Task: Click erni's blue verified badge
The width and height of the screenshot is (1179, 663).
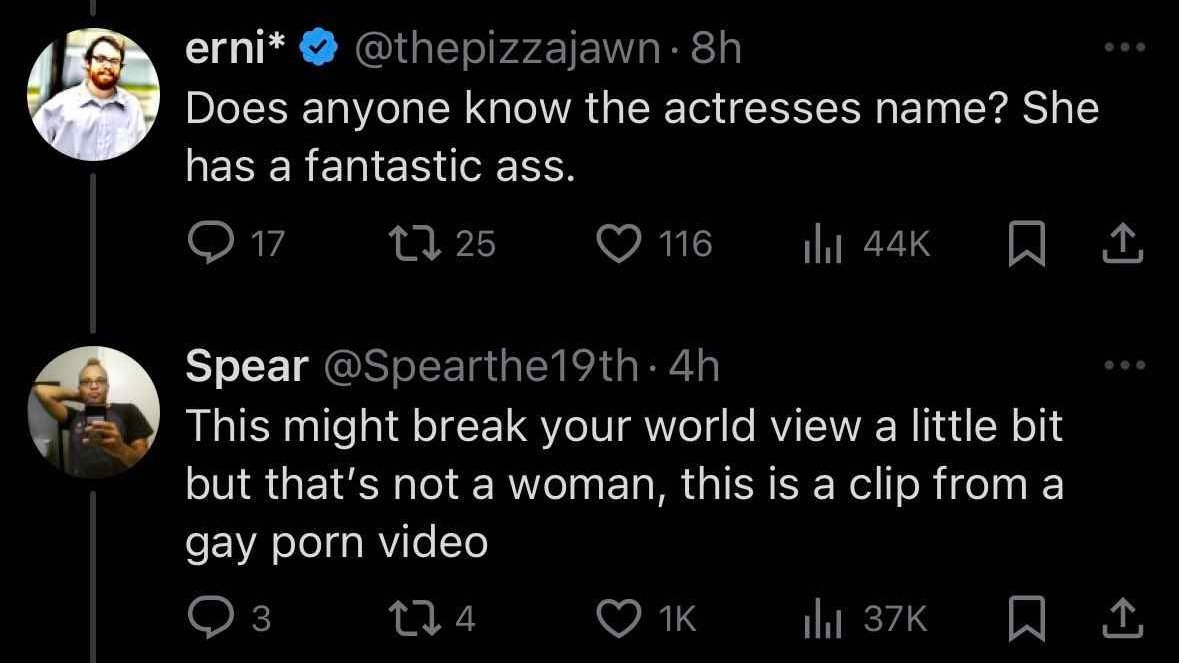Action: pyautogui.click(x=317, y=50)
